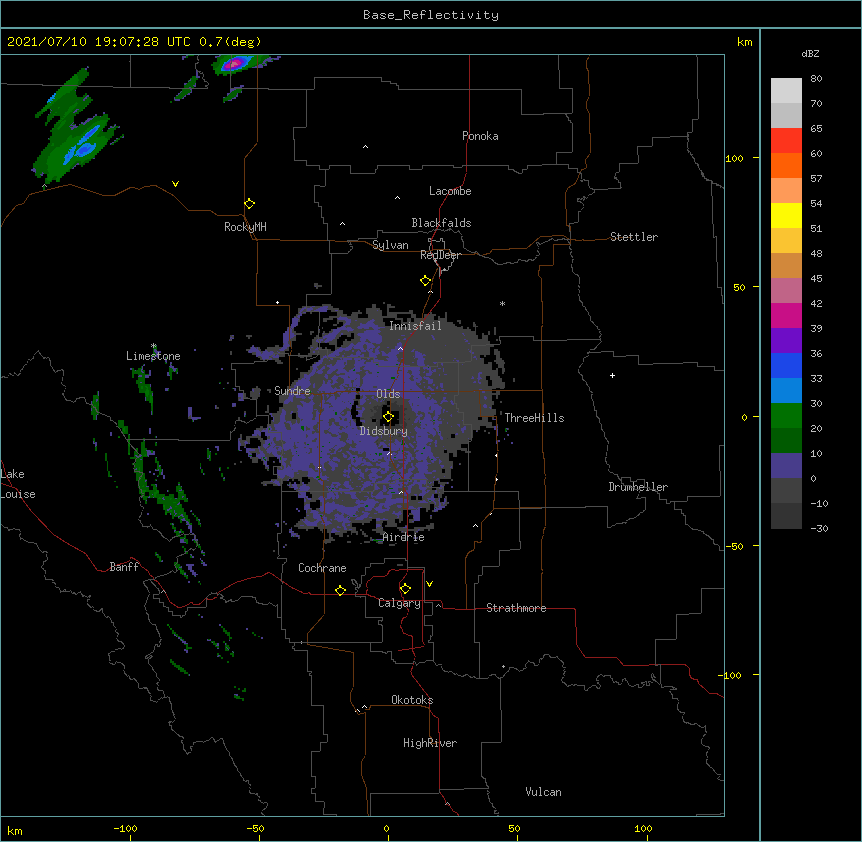Image resolution: width=862 pixels, height=842 pixels.
Task: Click the yellow v marker northwest of RockyMH
Action: tap(175, 184)
